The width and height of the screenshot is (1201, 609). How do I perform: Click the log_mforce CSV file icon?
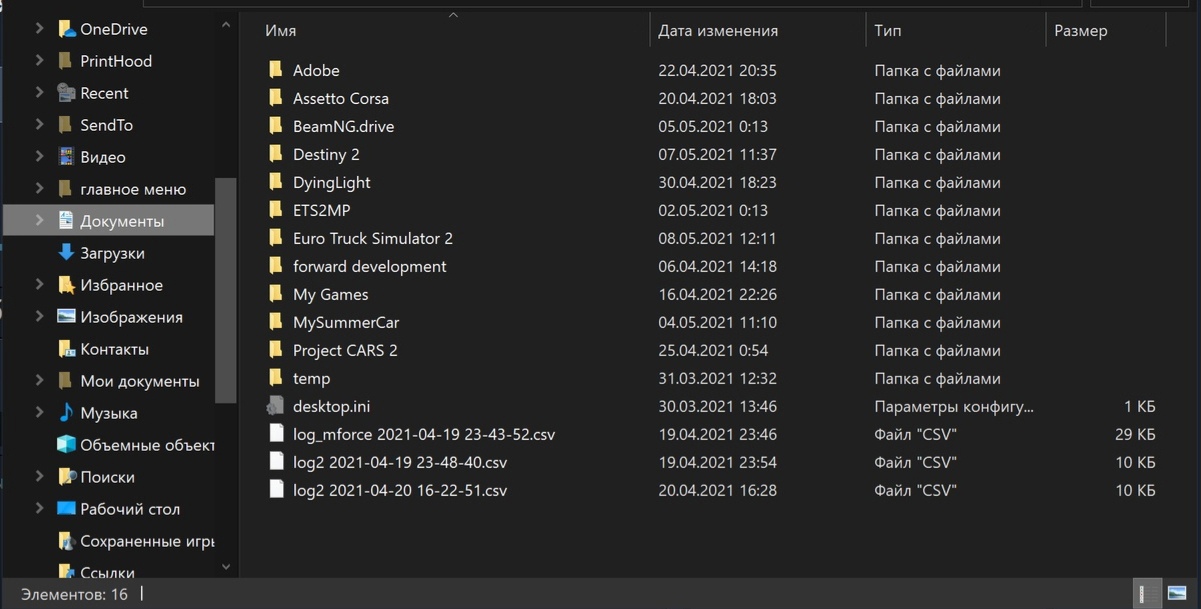pyautogui.click(x=276, y=434)
